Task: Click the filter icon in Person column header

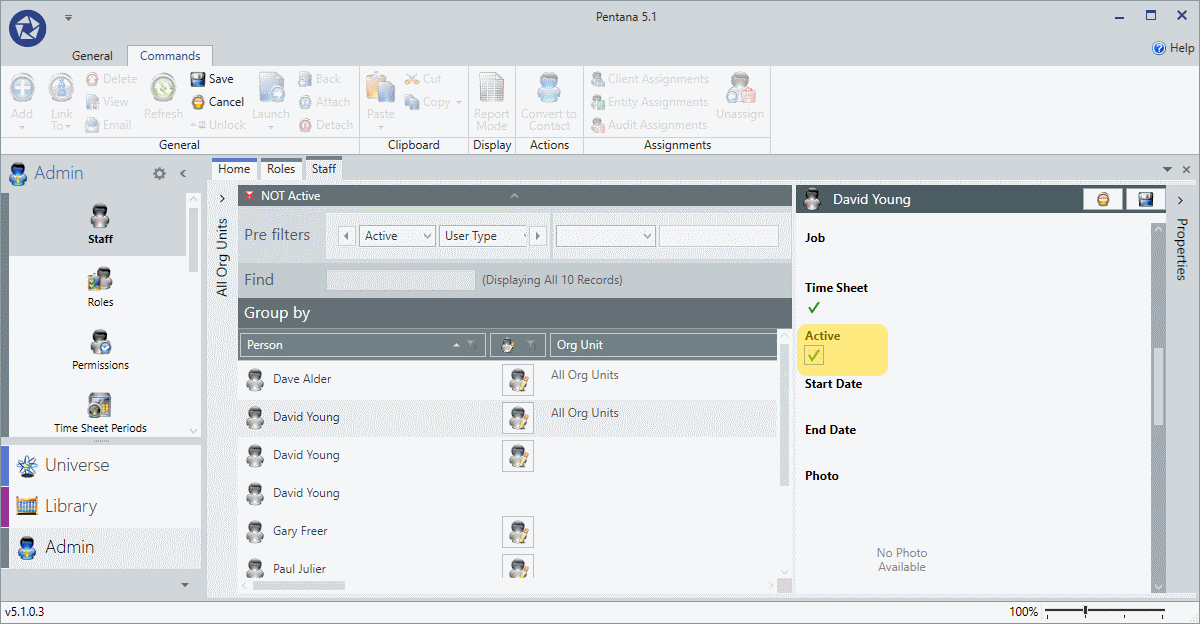Action: (x=471, y=345)
